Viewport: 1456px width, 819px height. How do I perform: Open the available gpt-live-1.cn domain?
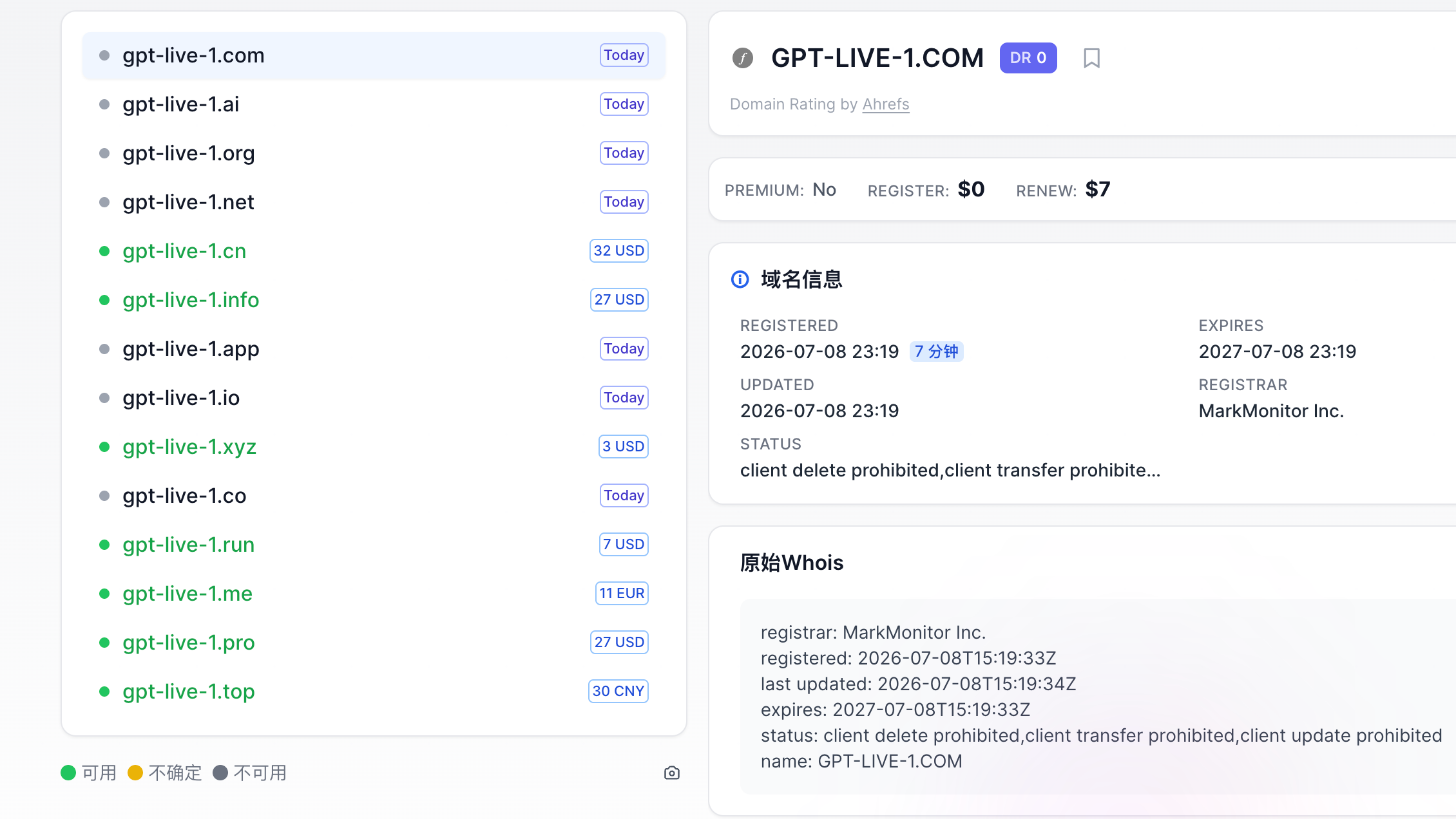(374, 251)
